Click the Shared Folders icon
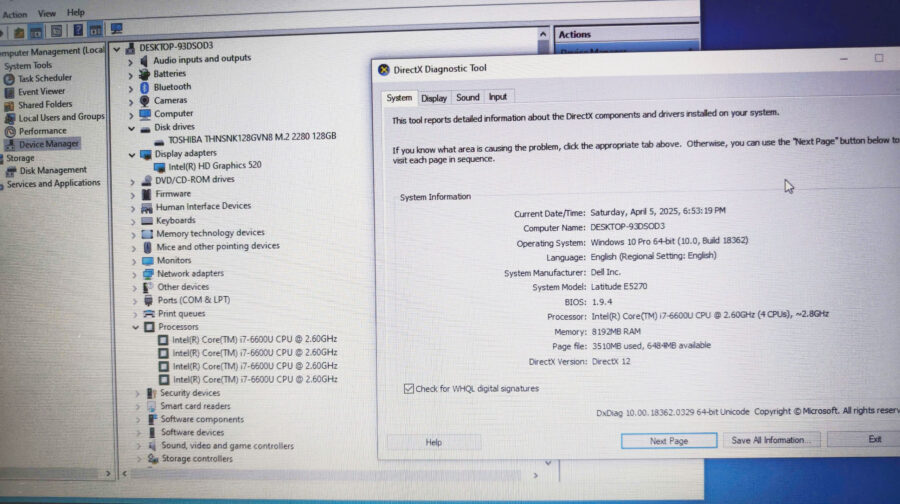The width and height of the screenshot is (900, 504). [9, 106]
